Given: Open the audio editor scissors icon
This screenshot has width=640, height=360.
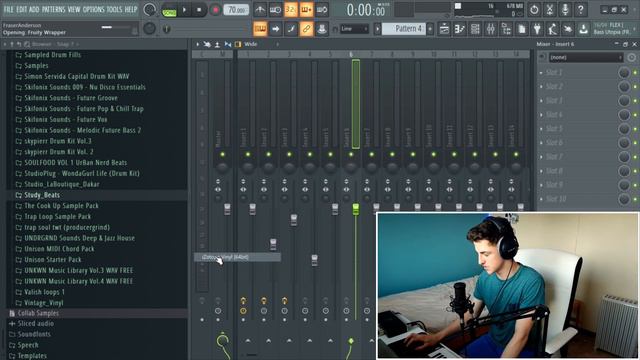Looking at the screenshot, I should 550,9.
